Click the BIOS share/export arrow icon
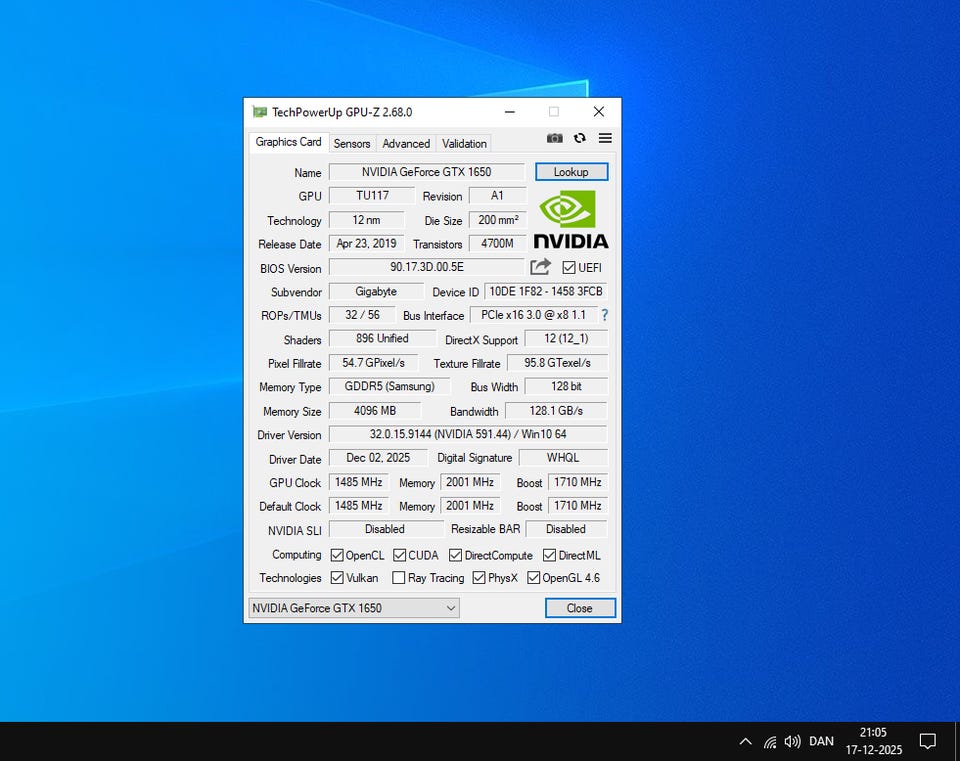Image resolution: width=960 pixels, height=761 pixels. click(x=541, y=267)
